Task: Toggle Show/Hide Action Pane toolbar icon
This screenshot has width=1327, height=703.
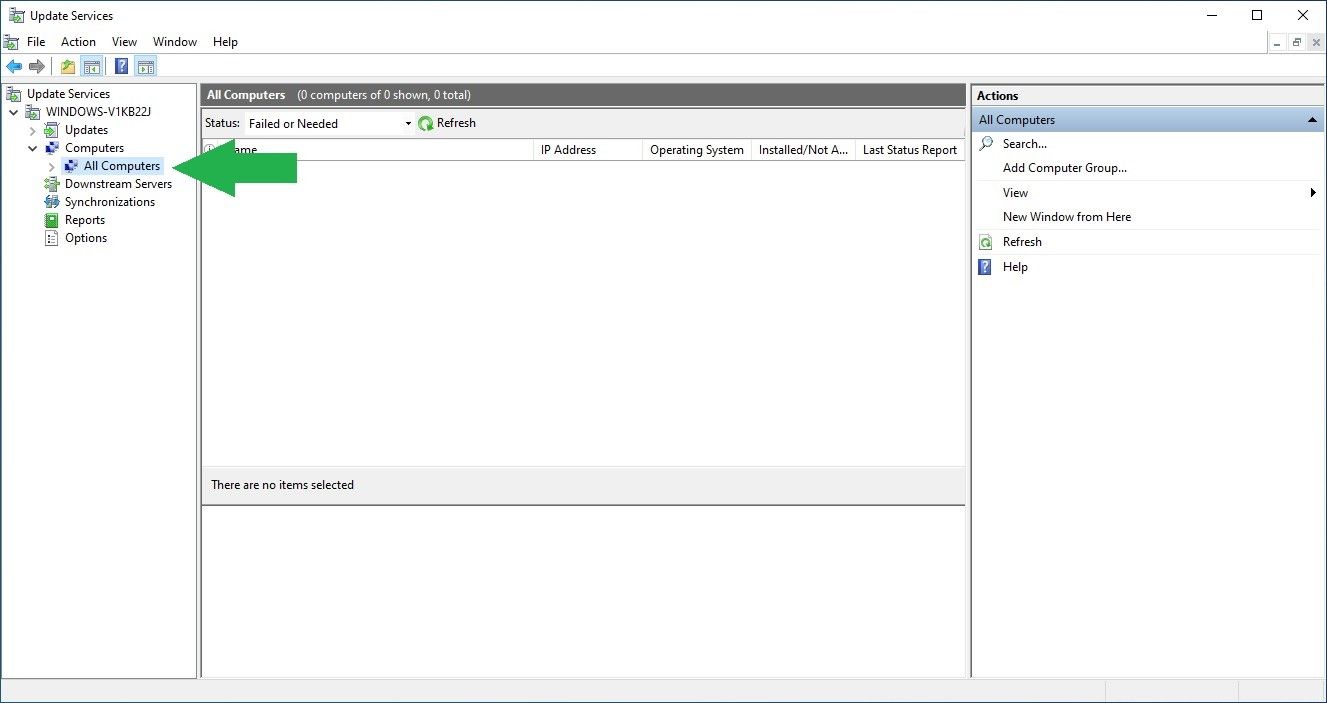Action: point(146,67)
